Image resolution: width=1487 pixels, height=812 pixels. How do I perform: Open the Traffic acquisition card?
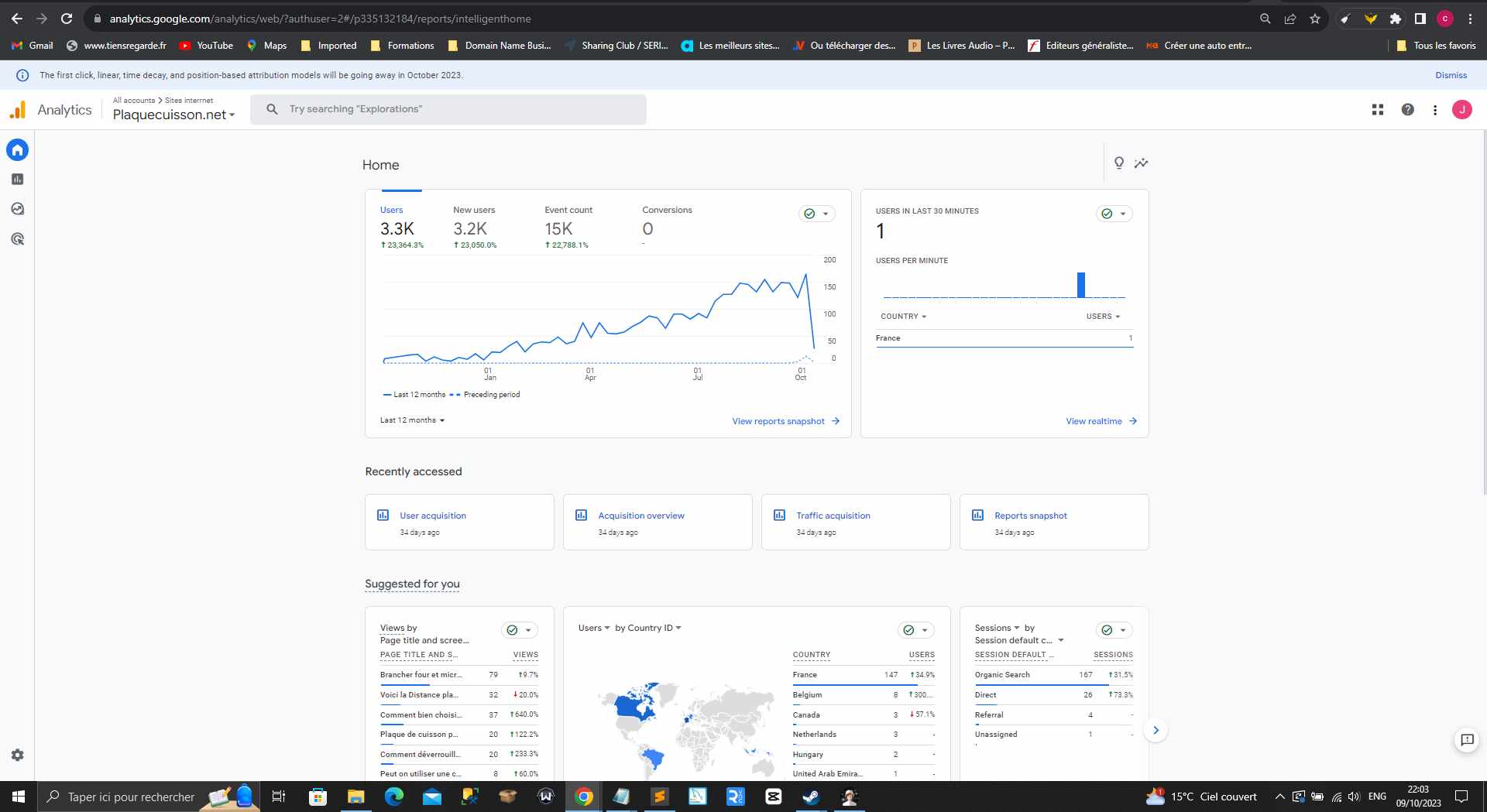click(856, 522)
